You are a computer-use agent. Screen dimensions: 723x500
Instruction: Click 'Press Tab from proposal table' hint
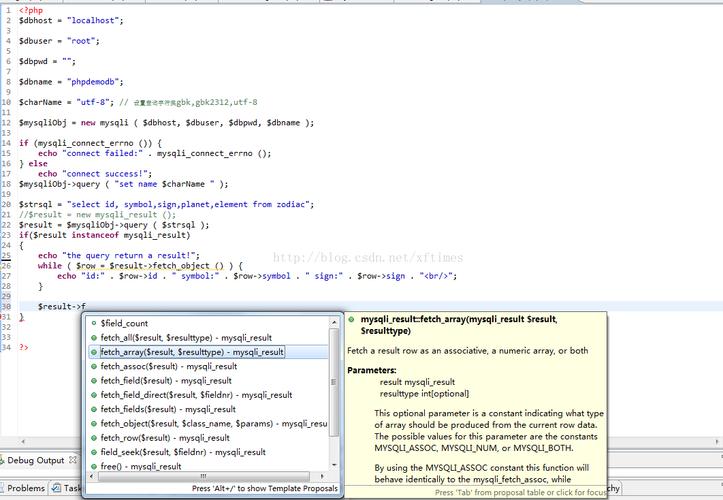(520, 493)
